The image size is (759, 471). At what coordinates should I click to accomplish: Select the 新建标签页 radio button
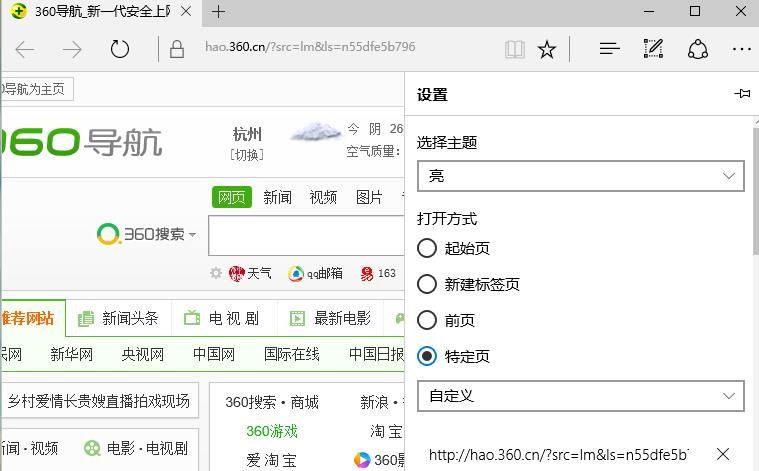pos(427,284)
